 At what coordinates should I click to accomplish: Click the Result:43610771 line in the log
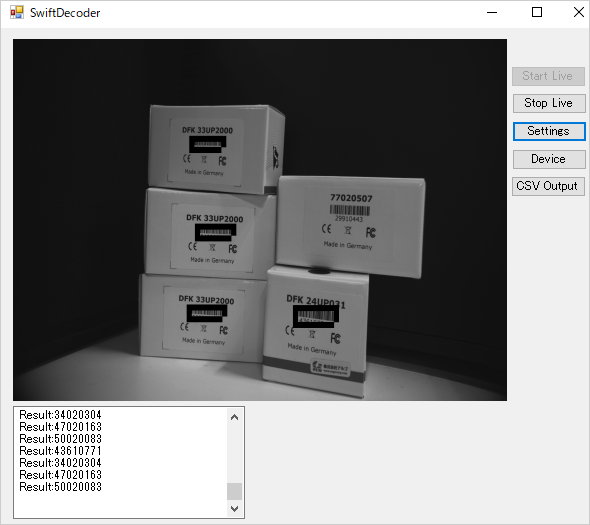pyautogui.click(x=60, y=451)
